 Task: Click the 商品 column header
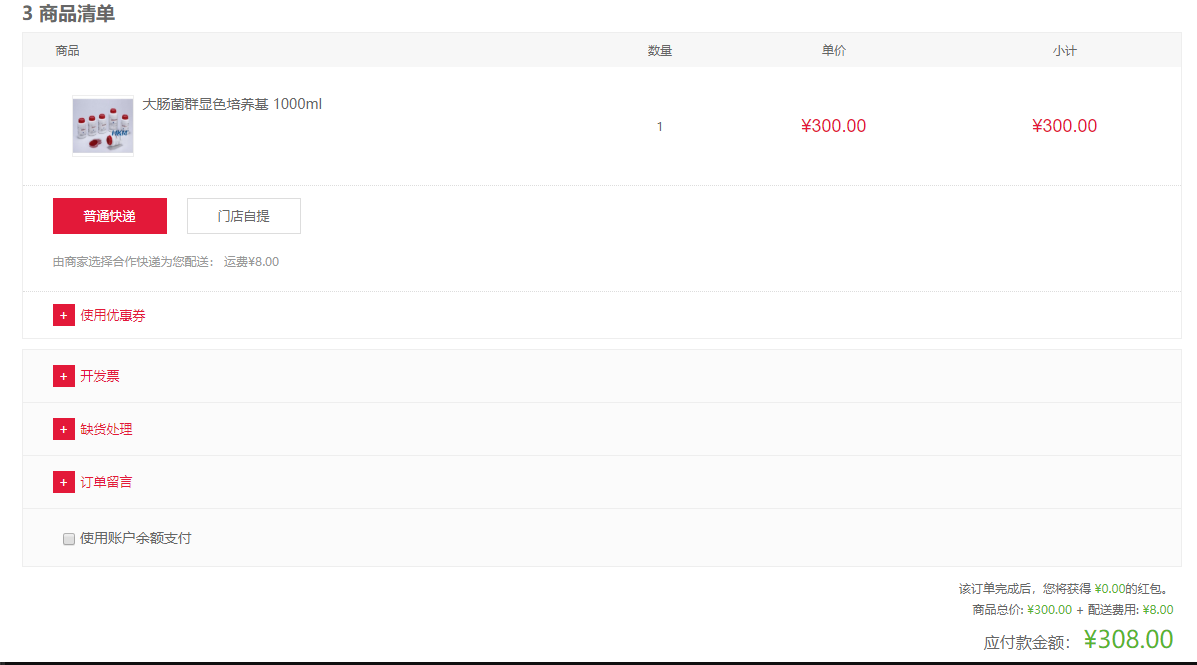click(x=67, y=50)
